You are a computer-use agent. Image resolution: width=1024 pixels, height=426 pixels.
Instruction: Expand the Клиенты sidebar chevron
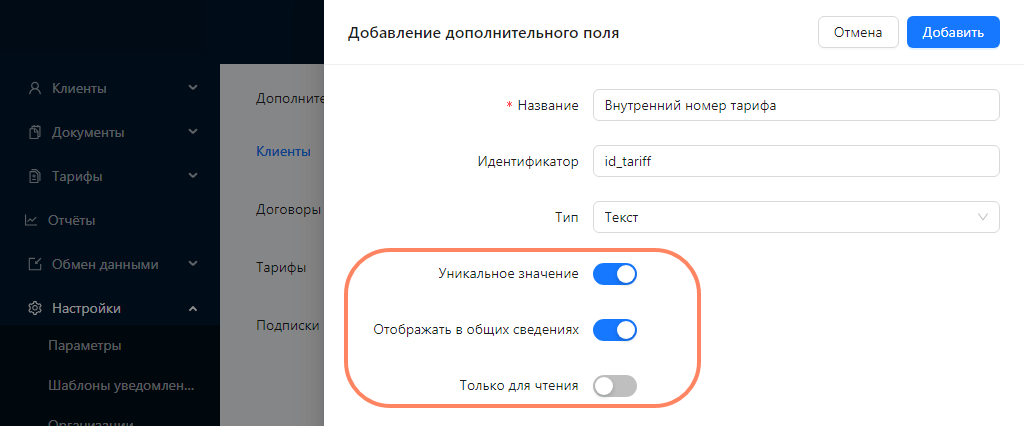click(193, 88)
